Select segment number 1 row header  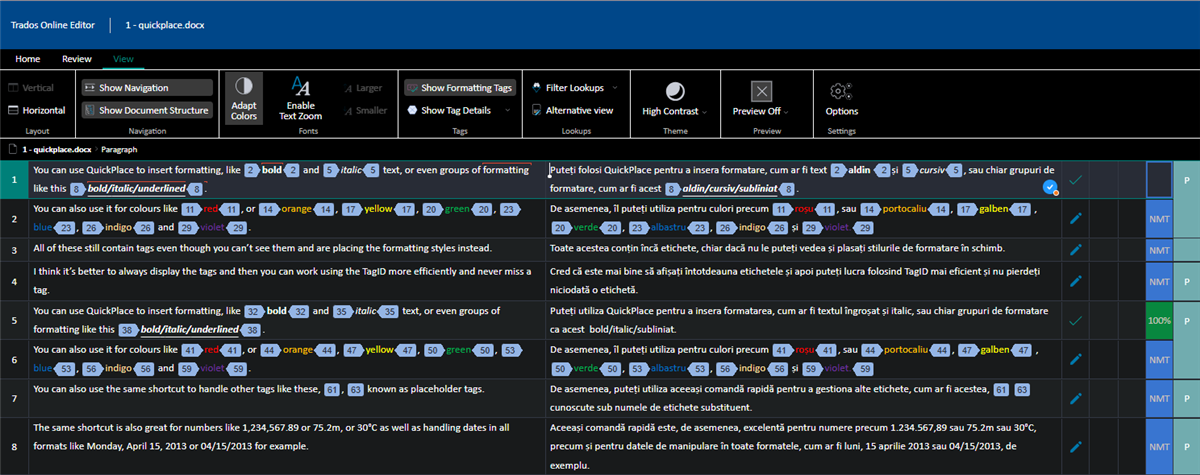coord(14,180)
